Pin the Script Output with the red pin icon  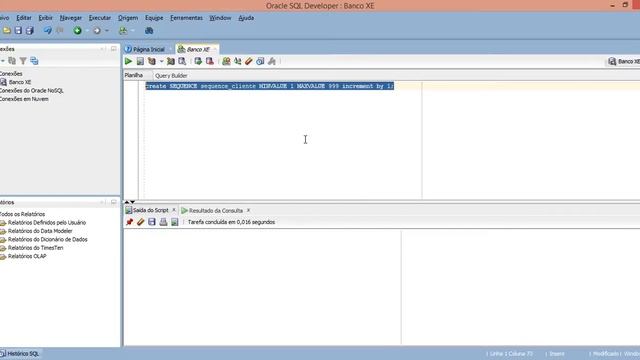click(x=129, y=222)
